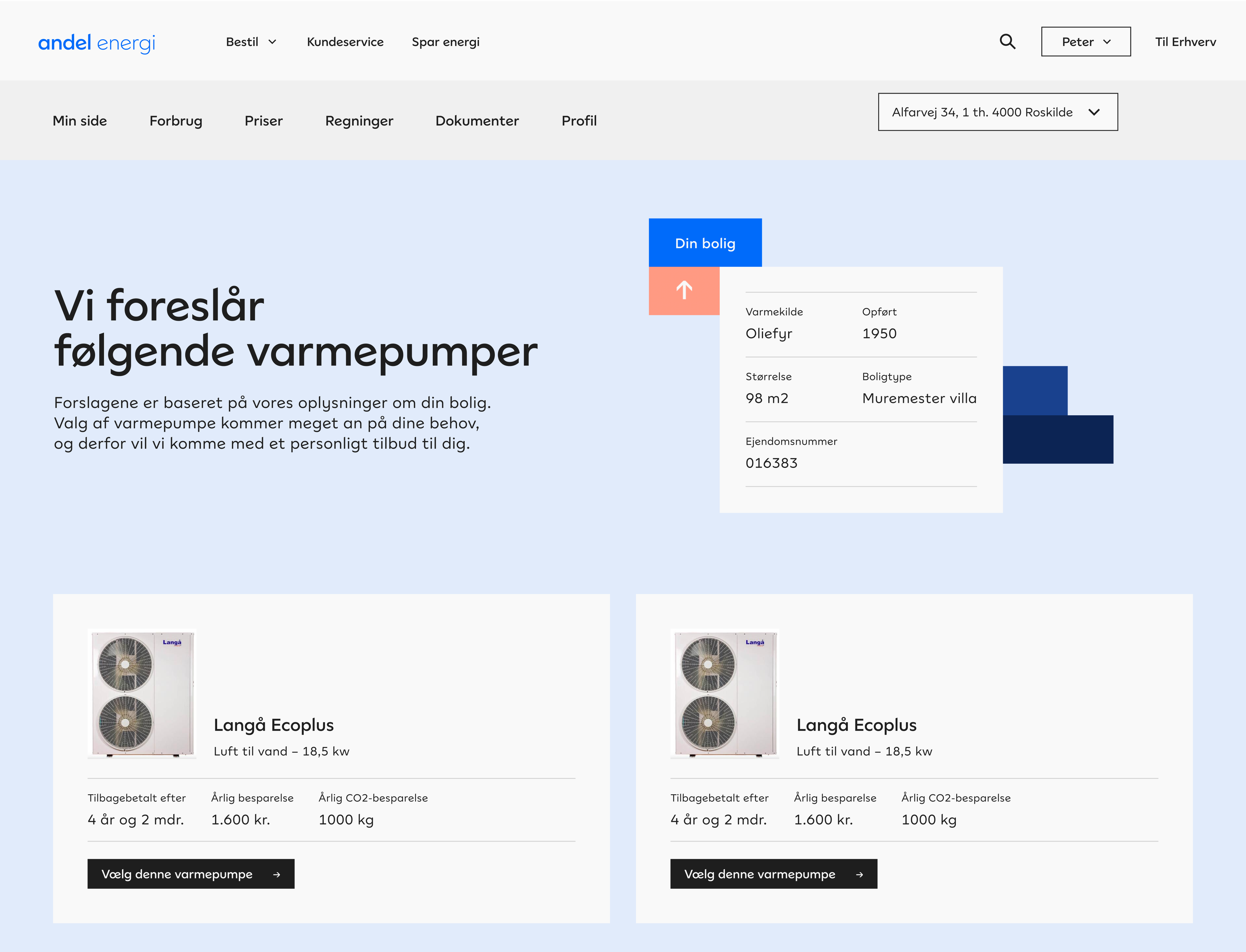
Task: Open Spar energi page
Action: [x=446, y=42]
